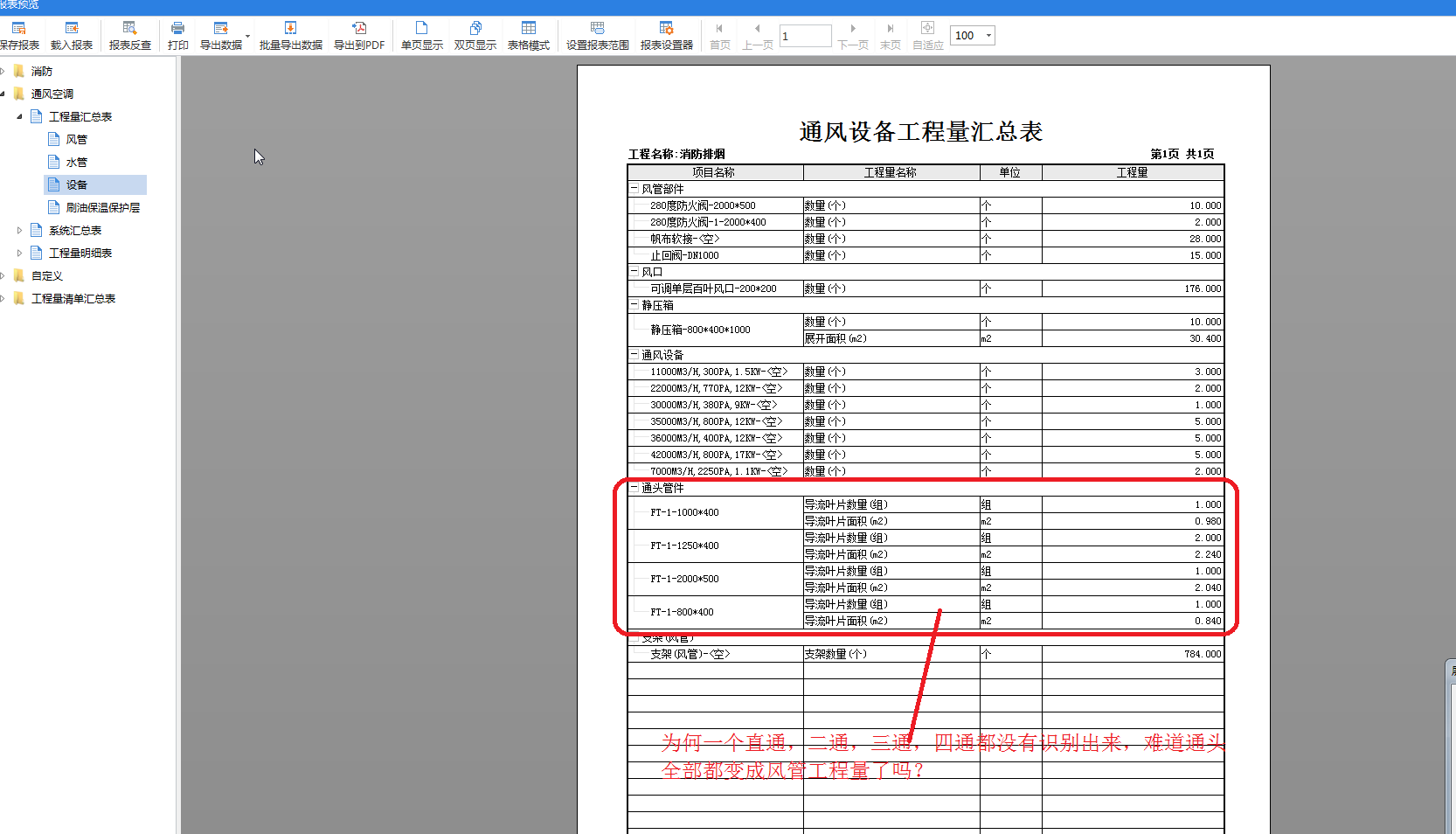This screenshot has height=834, width=1456.
Task: Click the 自适应 auto-fit icon
Action: 928,36
